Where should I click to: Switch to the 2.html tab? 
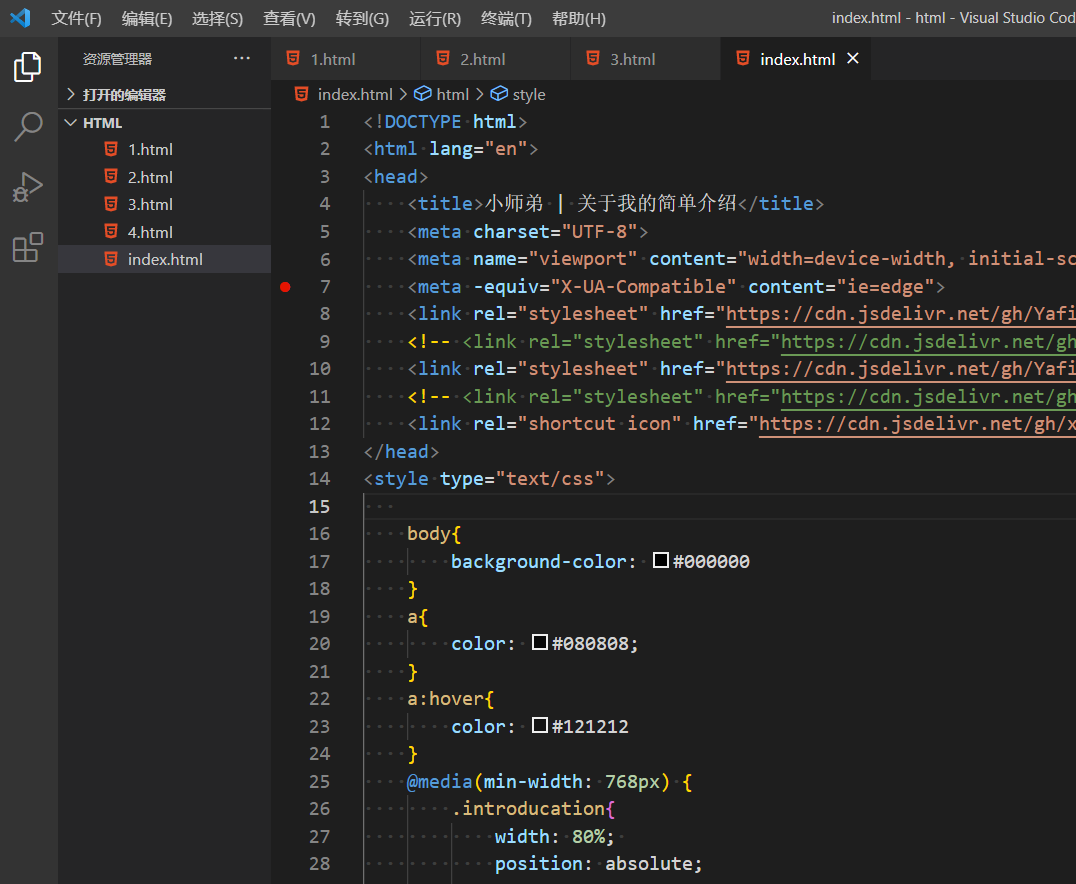tap(495, 59)
